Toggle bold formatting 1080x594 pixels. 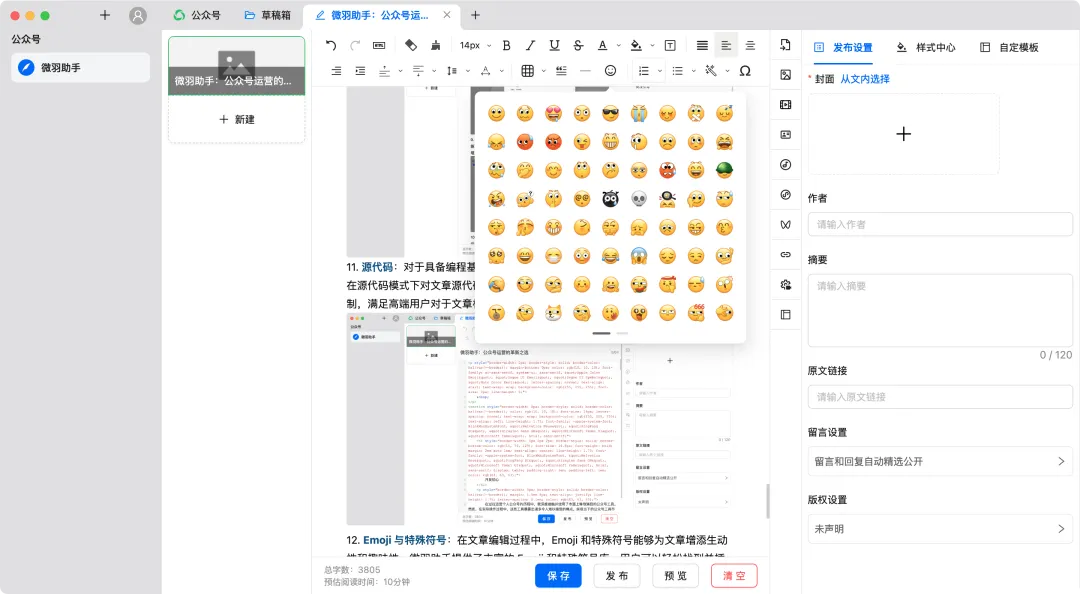[506, 45]
